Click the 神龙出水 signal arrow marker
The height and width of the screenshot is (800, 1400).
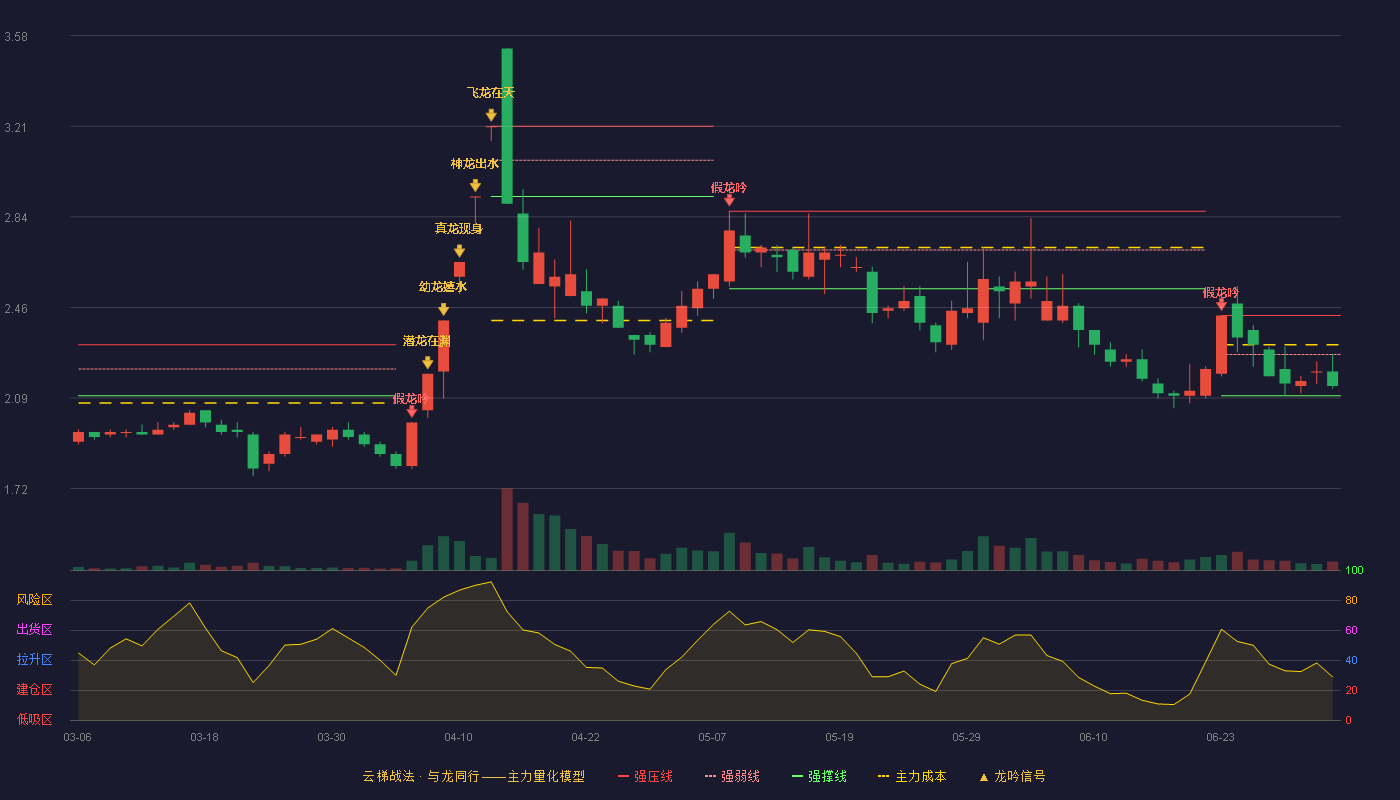pyautogui.click(x=475, y=185)
